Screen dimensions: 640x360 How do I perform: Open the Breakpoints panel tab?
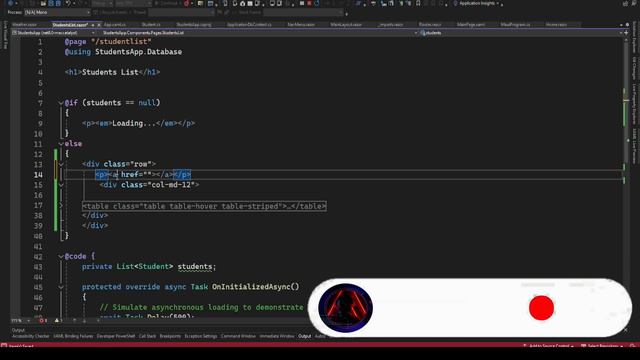170,336
